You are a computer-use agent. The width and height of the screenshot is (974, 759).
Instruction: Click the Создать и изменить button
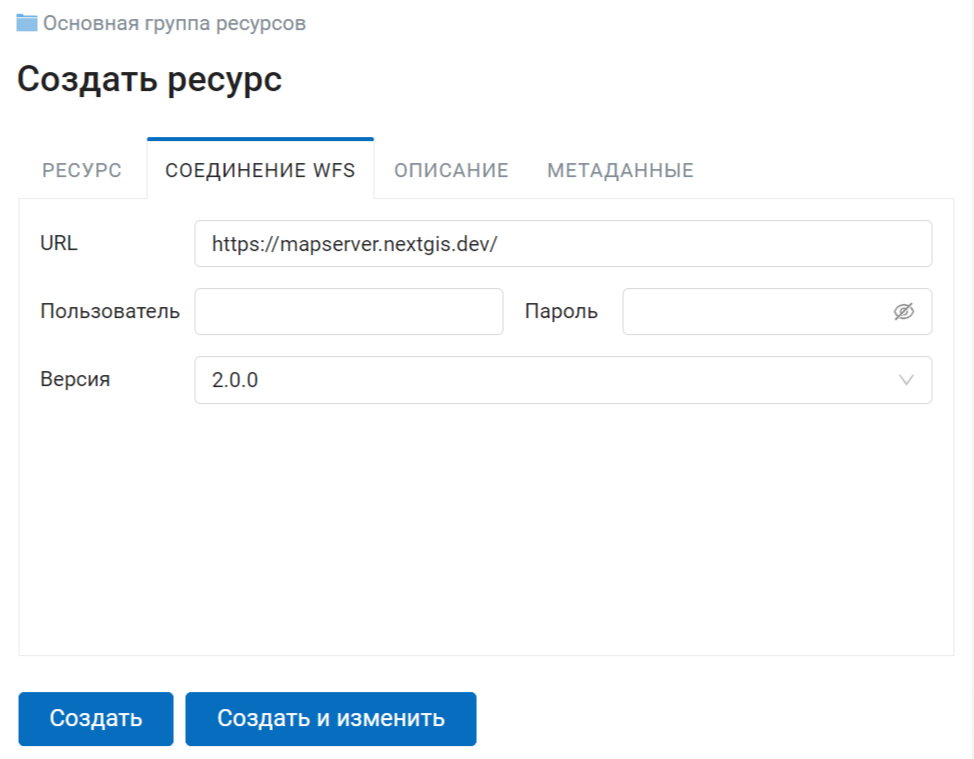tap(331, 719)
